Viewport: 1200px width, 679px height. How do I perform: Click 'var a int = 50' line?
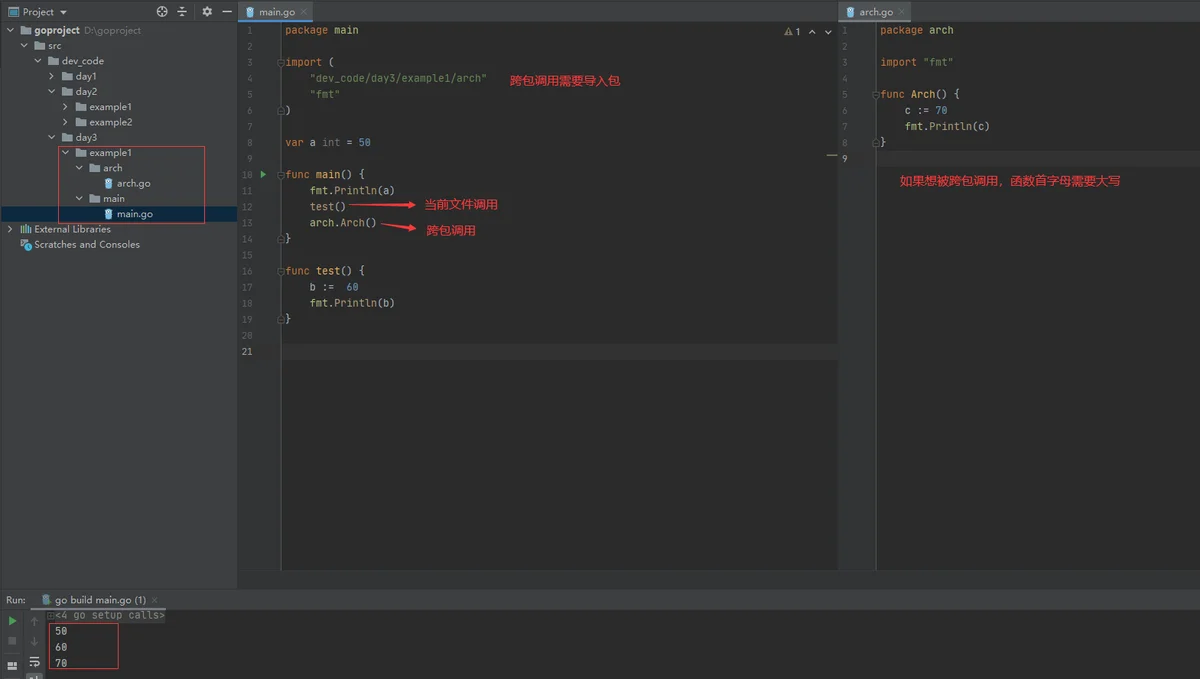[x=328, y=142]
